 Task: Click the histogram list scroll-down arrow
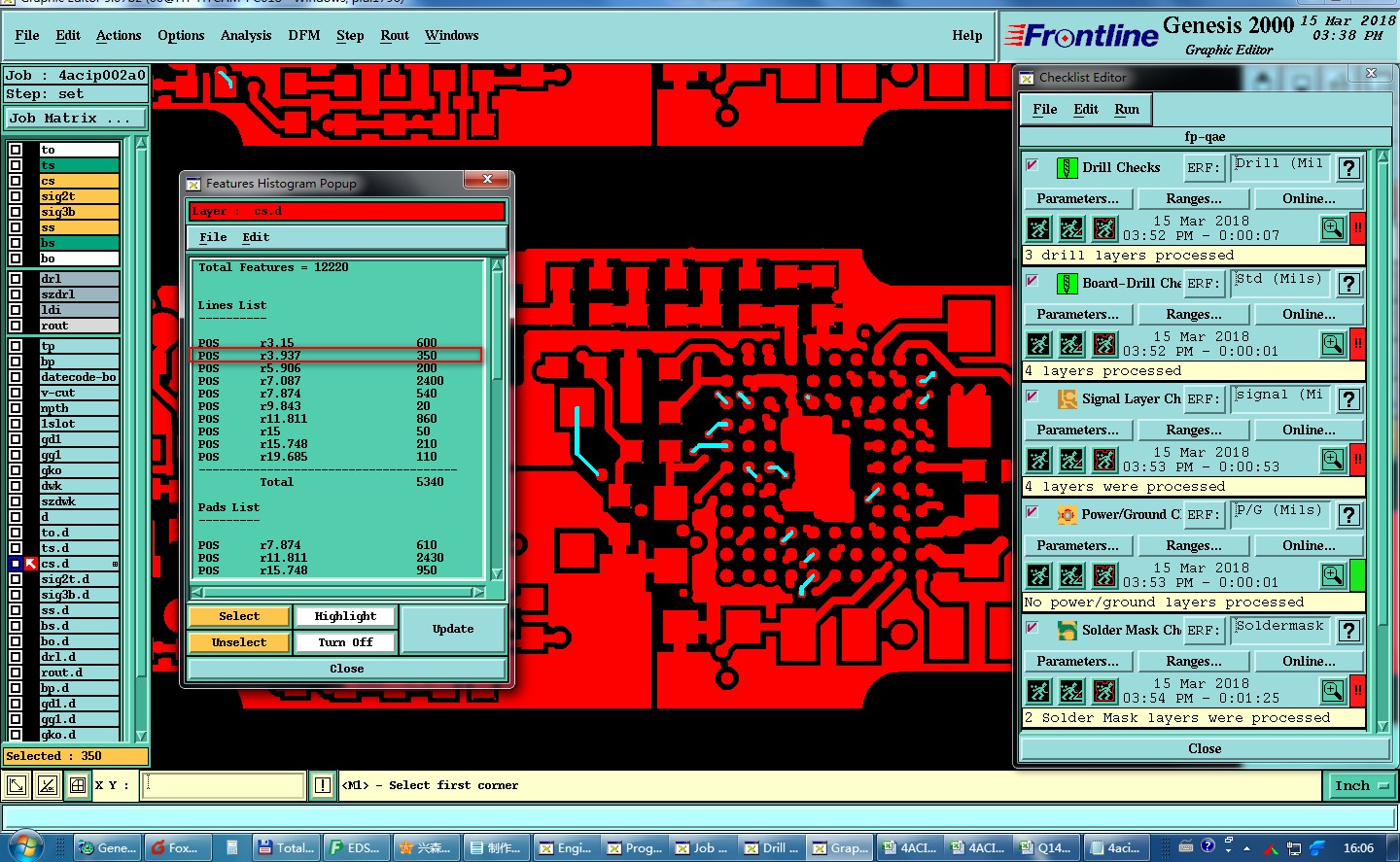(498, 574)
